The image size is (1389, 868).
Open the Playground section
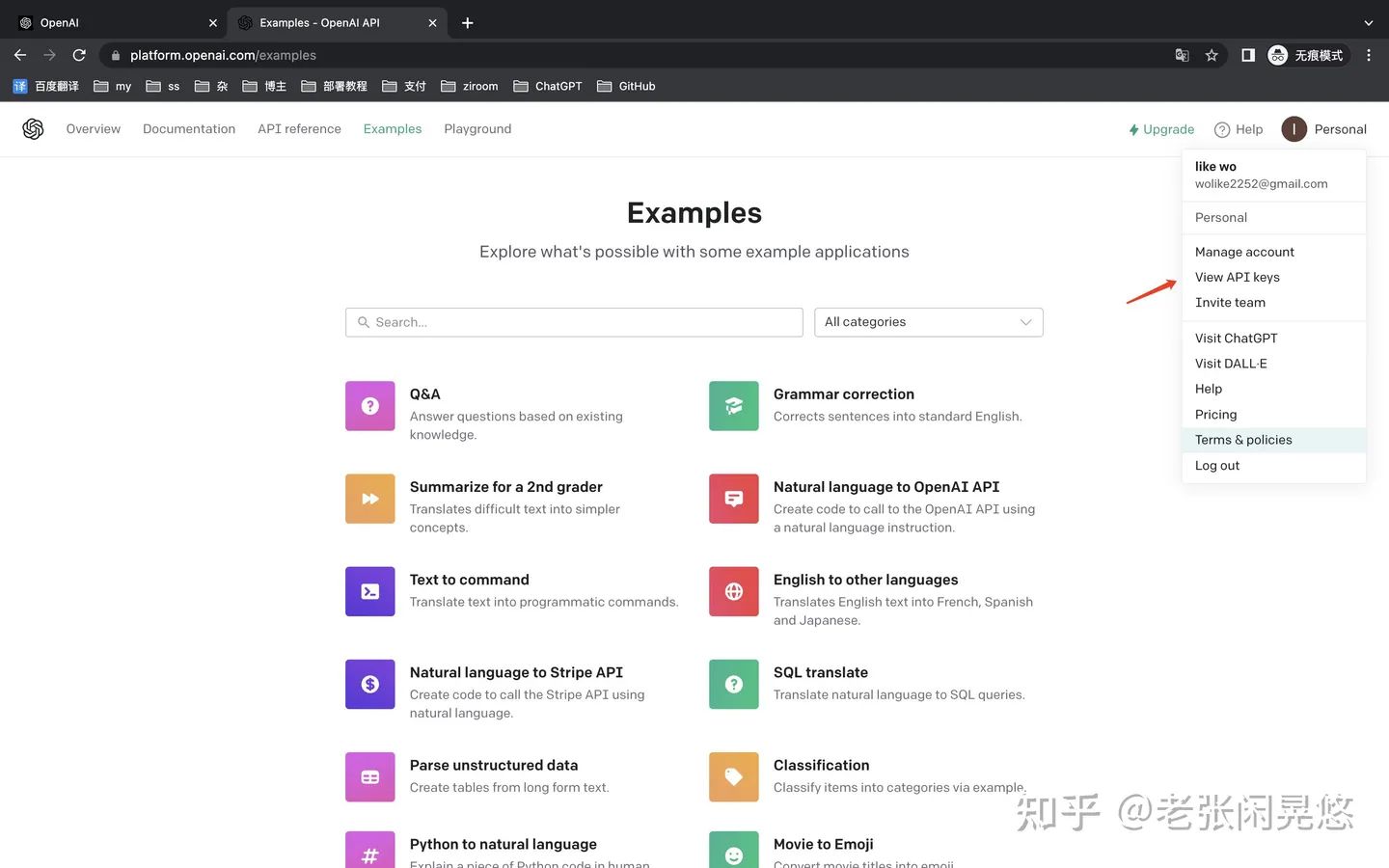point(477,128)
